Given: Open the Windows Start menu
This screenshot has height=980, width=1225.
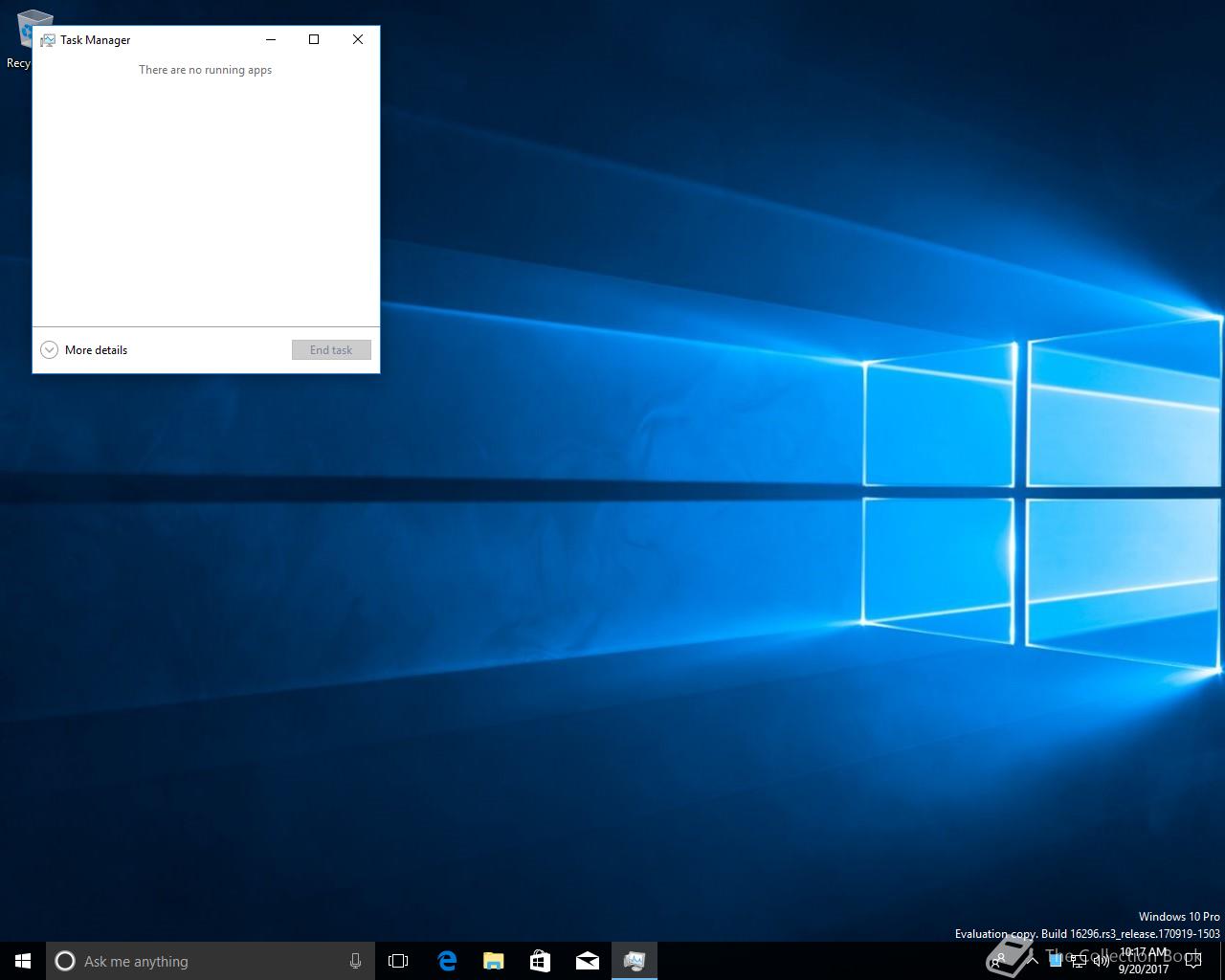Looking at the screenshot, I should (23, 961).
